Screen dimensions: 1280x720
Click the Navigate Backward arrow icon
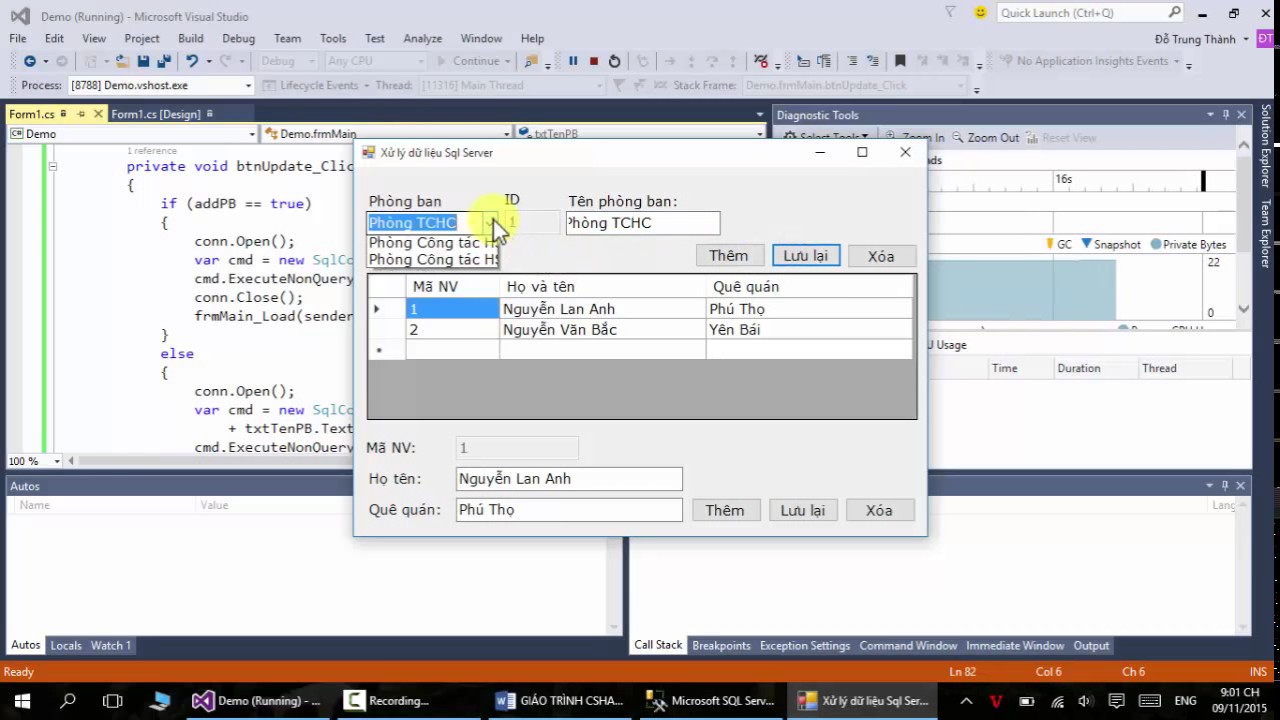coord(30,61)
